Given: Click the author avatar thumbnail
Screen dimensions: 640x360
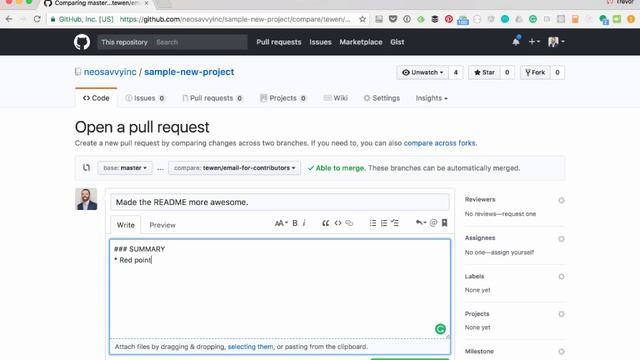Looking at the screenshot, I should point(86,199).
